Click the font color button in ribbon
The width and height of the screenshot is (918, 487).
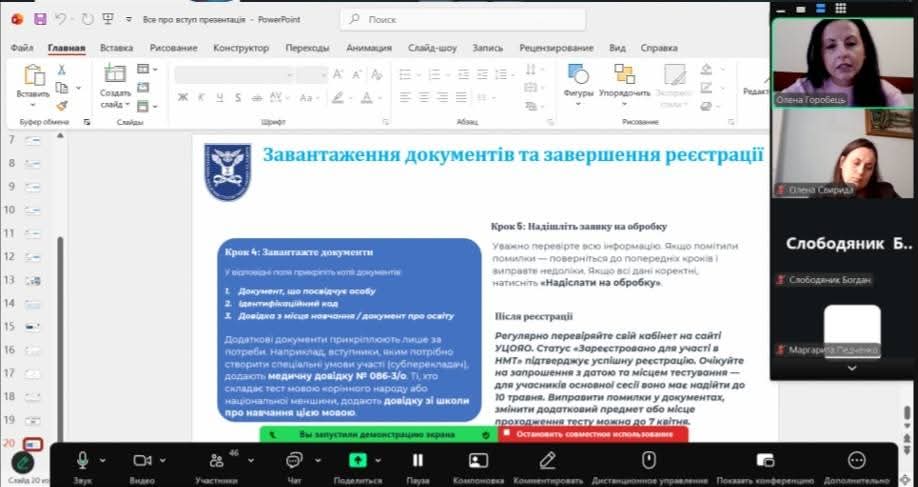[x=364, y=97]
